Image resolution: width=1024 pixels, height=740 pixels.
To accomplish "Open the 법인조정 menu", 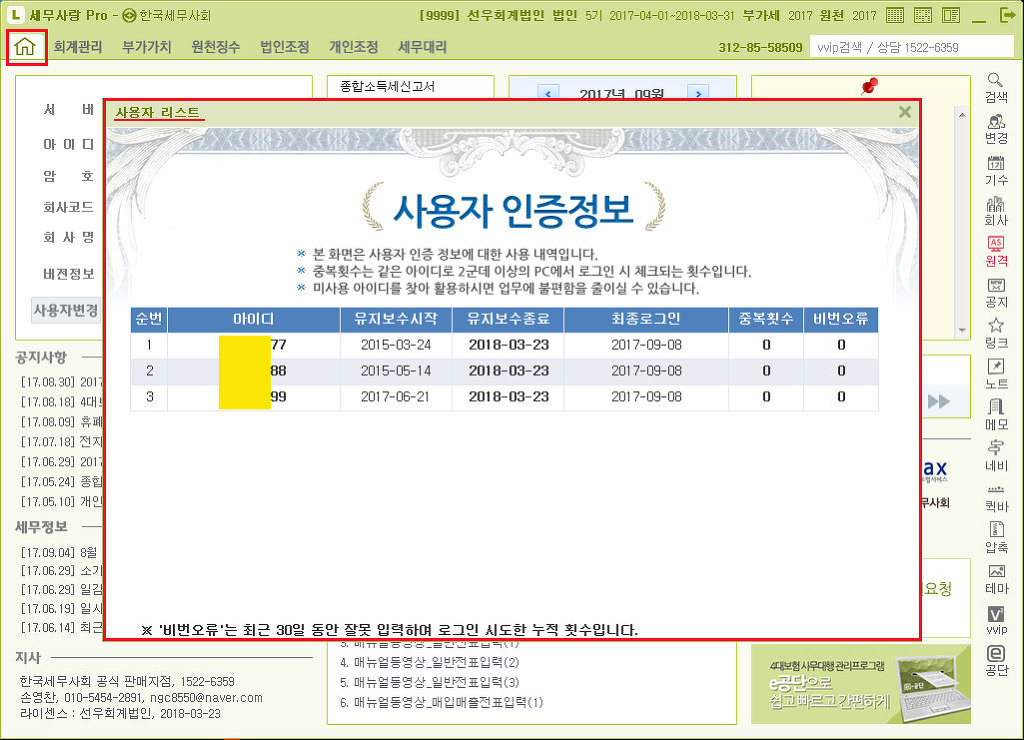I will [x=285, y=47].
